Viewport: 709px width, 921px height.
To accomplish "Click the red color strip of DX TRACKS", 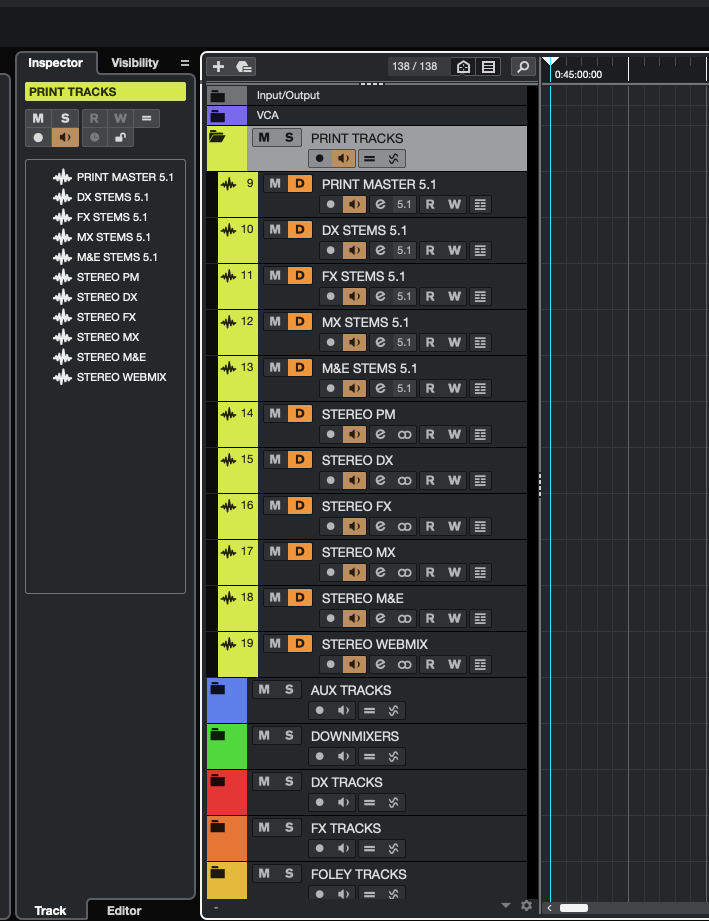I will (227, 793).
